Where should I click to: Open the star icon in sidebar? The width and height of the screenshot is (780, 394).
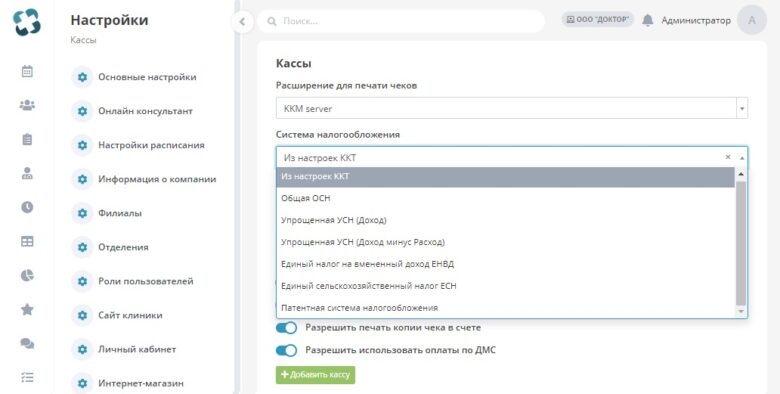coord(27,309)
